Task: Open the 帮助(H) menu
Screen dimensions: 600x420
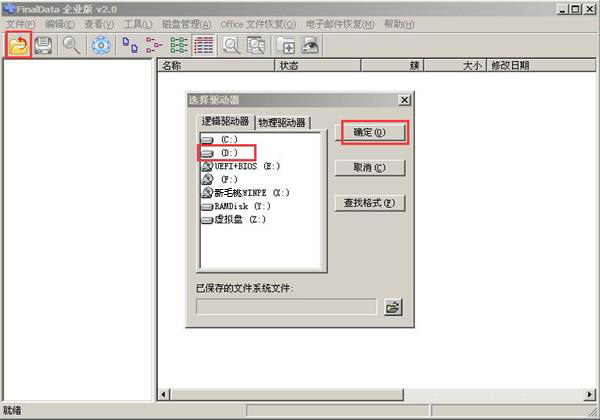Action: [399, 24]
